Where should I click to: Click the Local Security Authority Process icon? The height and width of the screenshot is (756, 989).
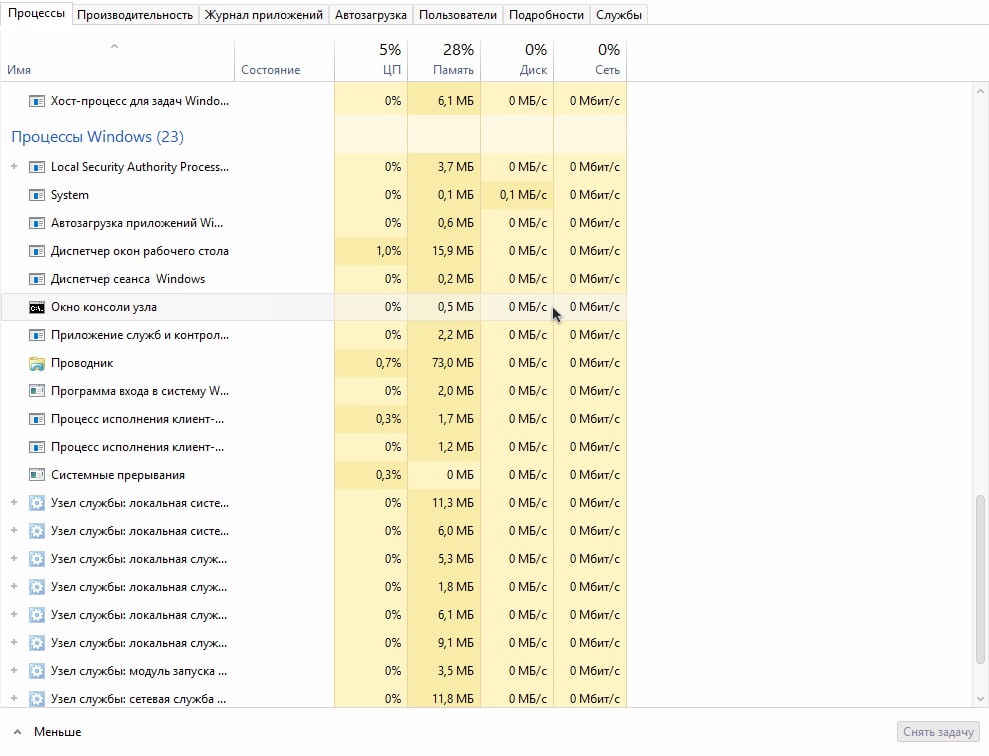click(37, 167)
